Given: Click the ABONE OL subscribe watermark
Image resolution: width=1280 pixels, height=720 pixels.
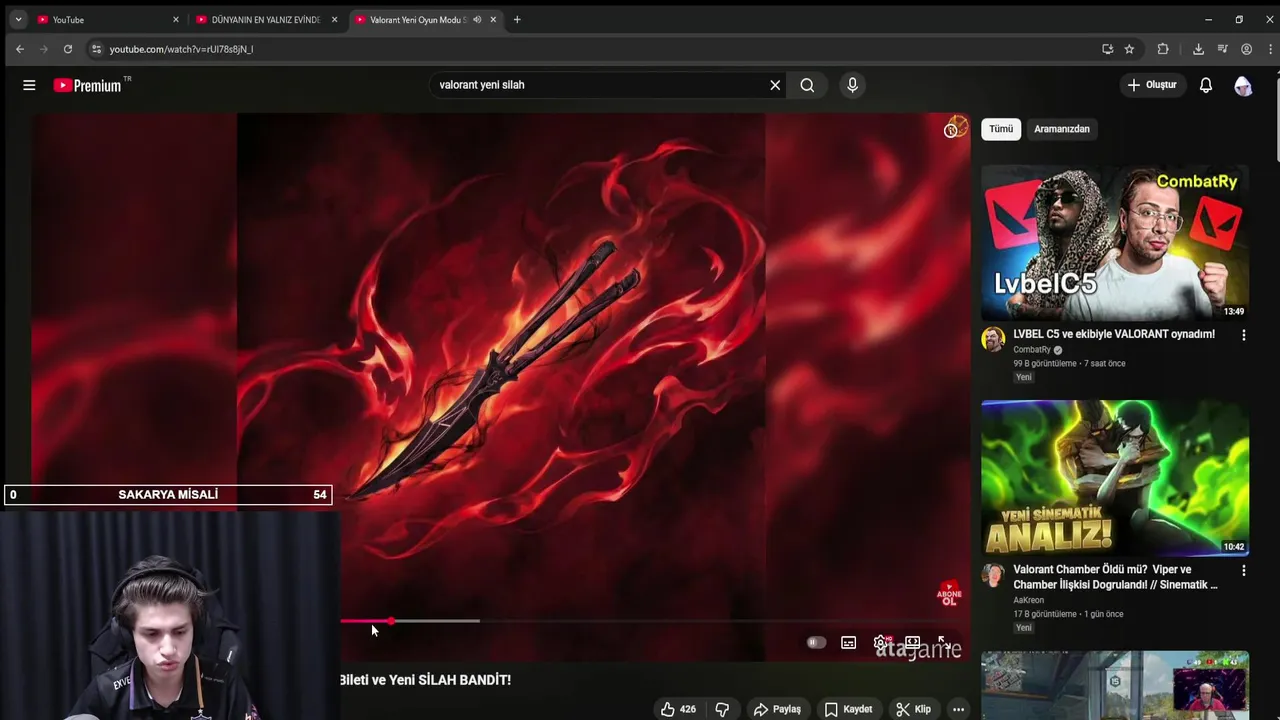Looking at the screenshot, I should (949, 594).
